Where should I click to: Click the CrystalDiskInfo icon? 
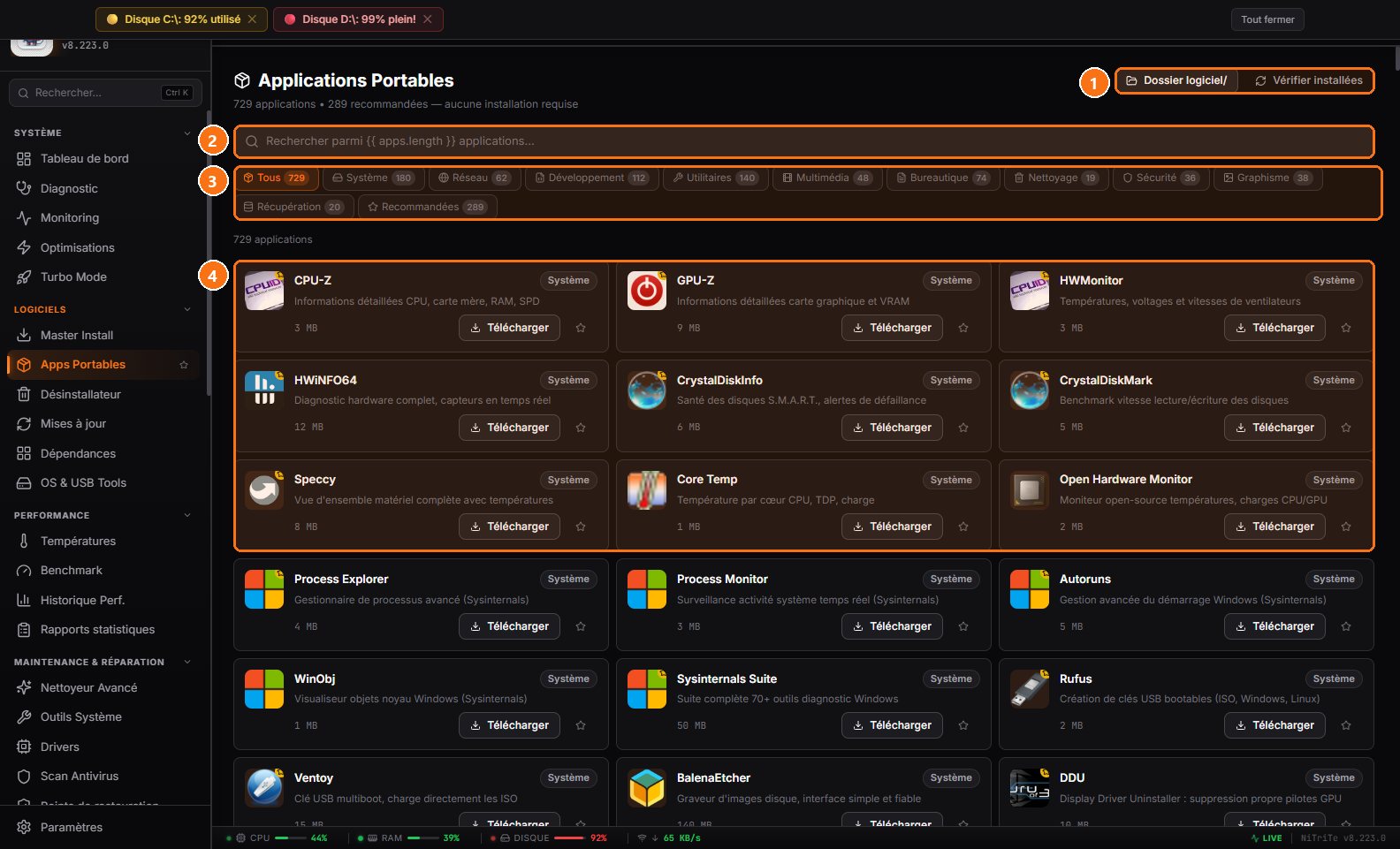point(647,390)
